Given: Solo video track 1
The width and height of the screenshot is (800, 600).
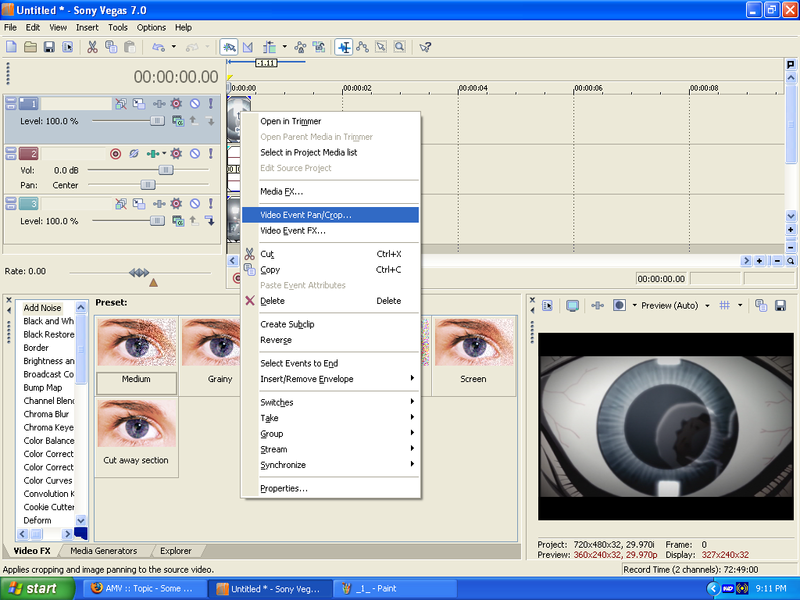Looking at the screenshot, I should coord(210,104).
